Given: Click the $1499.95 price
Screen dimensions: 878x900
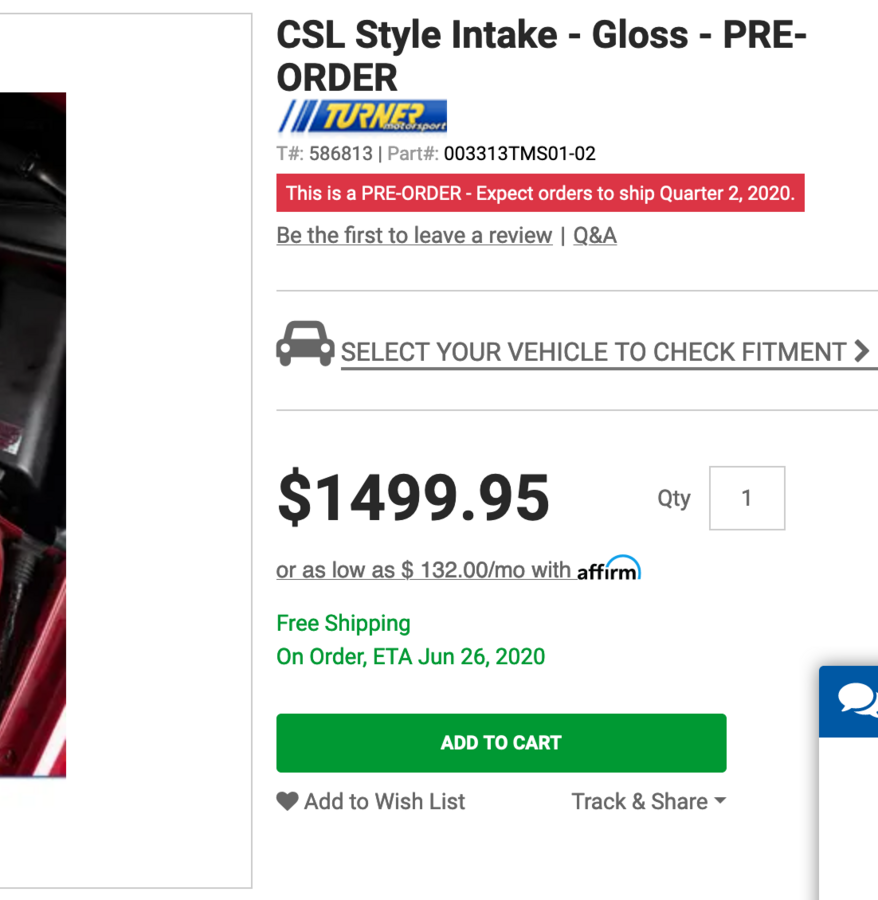Looking at the screenshot, I should (413, 497).
